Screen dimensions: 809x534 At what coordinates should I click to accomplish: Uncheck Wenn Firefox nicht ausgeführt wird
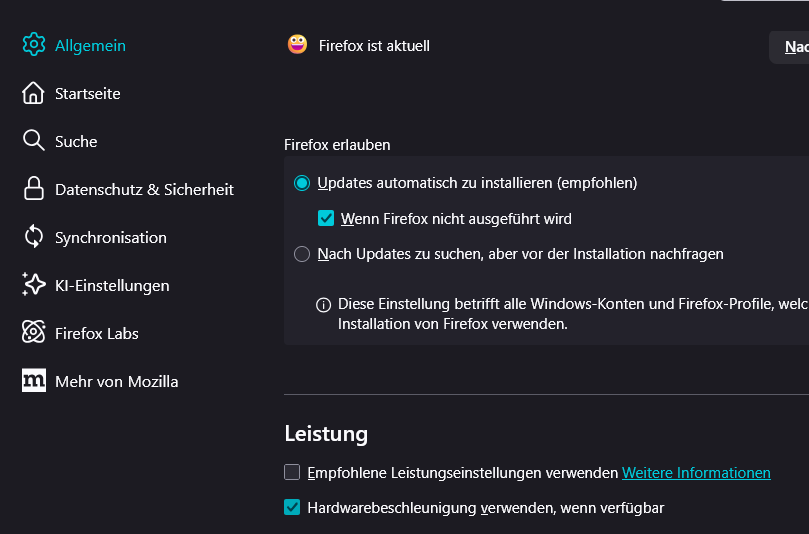coord(326,218)
